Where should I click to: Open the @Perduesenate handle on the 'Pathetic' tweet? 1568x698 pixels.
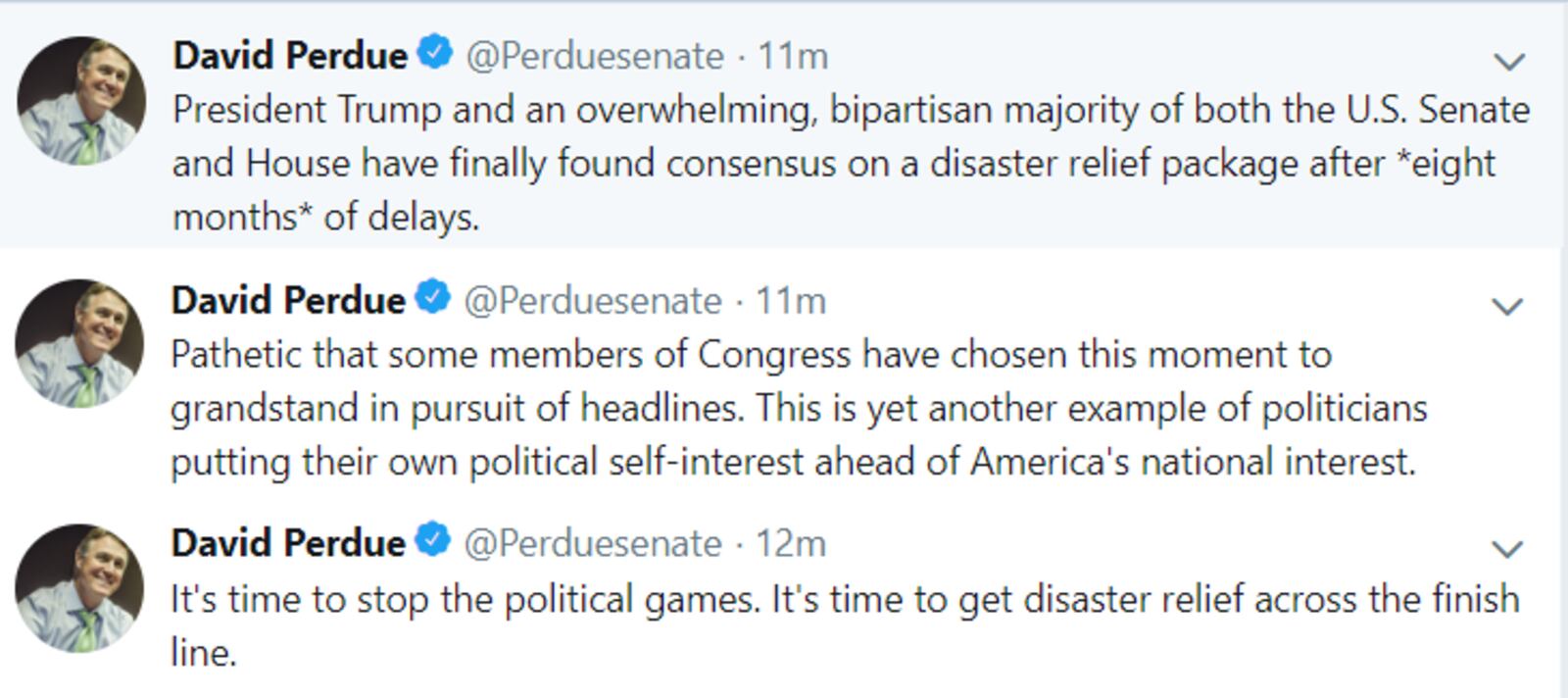[x=593, y=301]
